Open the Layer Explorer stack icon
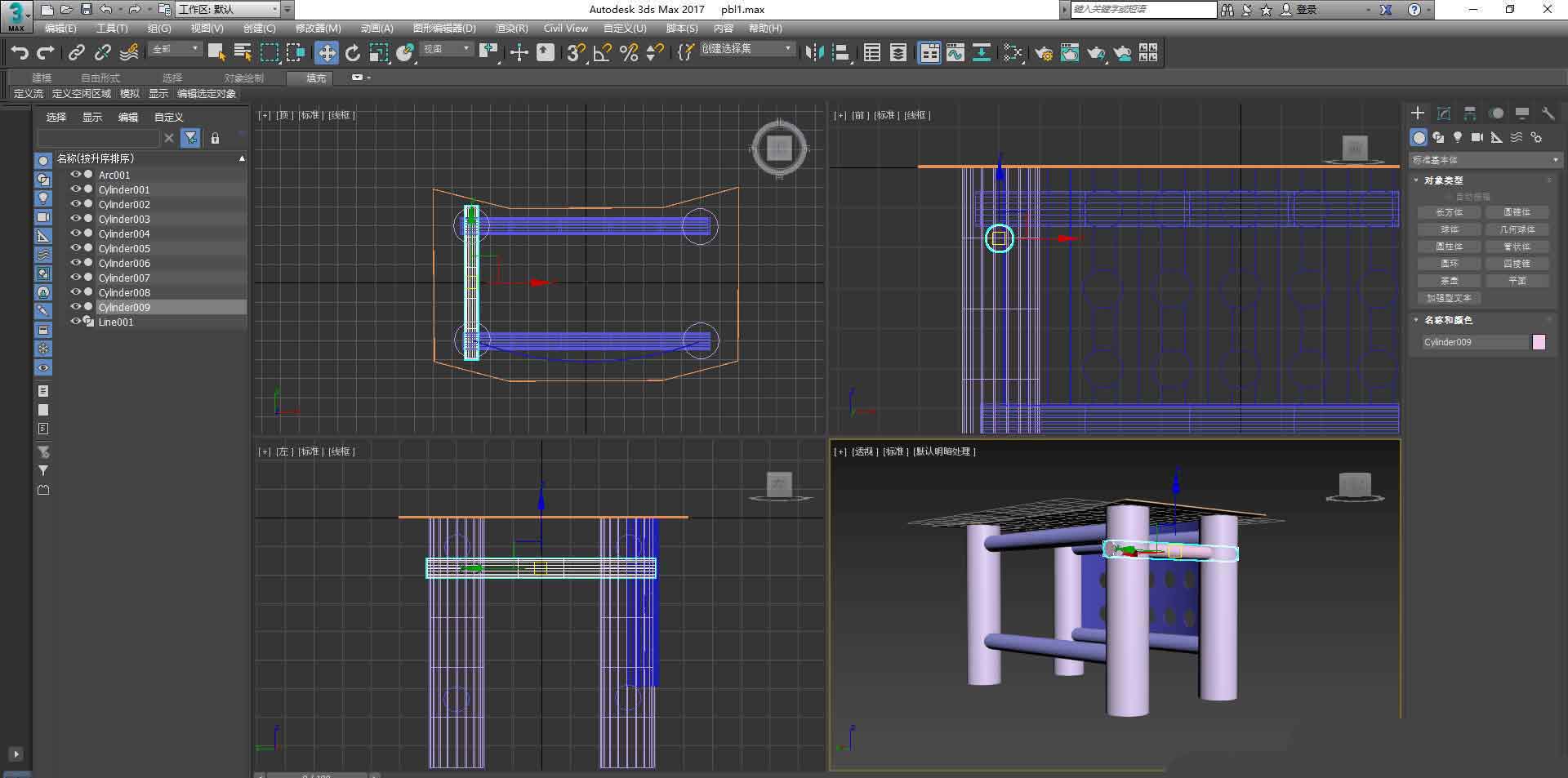Image resolution: width=1568 pixels, height=778 pixels. [898, 53]
